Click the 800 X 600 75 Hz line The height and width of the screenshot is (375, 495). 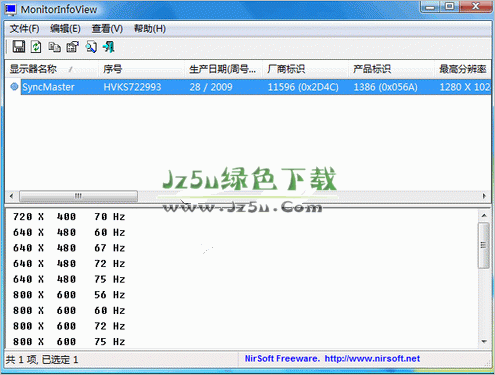[69, 342]
